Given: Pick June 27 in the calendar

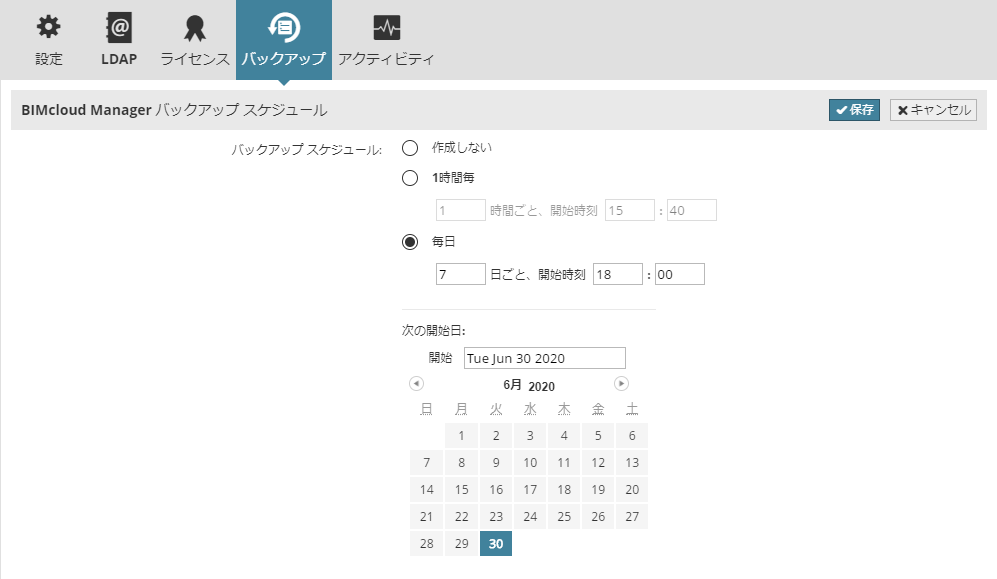Looking at the screenshot, I should (x=632, y=517).
